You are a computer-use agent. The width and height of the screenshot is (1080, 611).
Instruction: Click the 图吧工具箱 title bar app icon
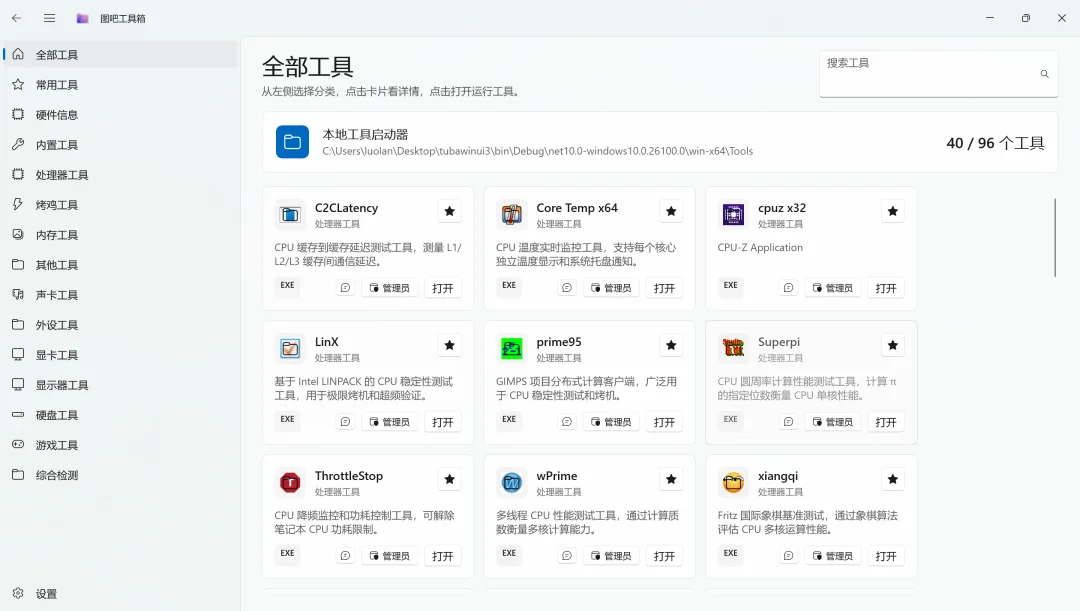[x=83, y=19]
